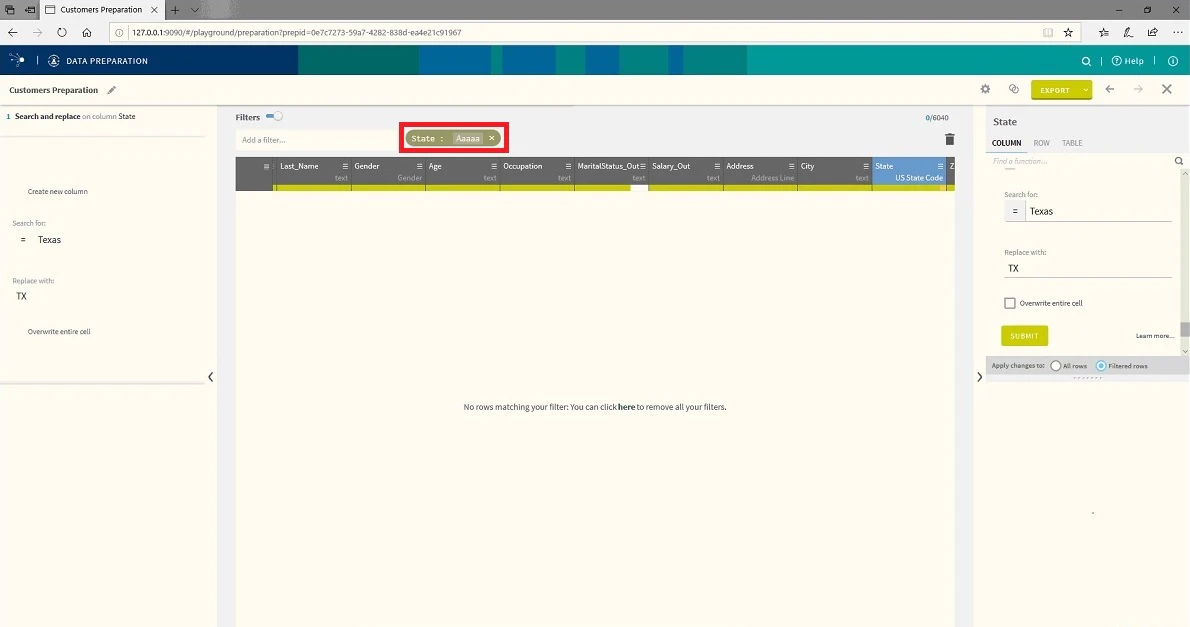Screen dimensions: 1190x627
Task: Open the Learn more link
Action: 1154,336
